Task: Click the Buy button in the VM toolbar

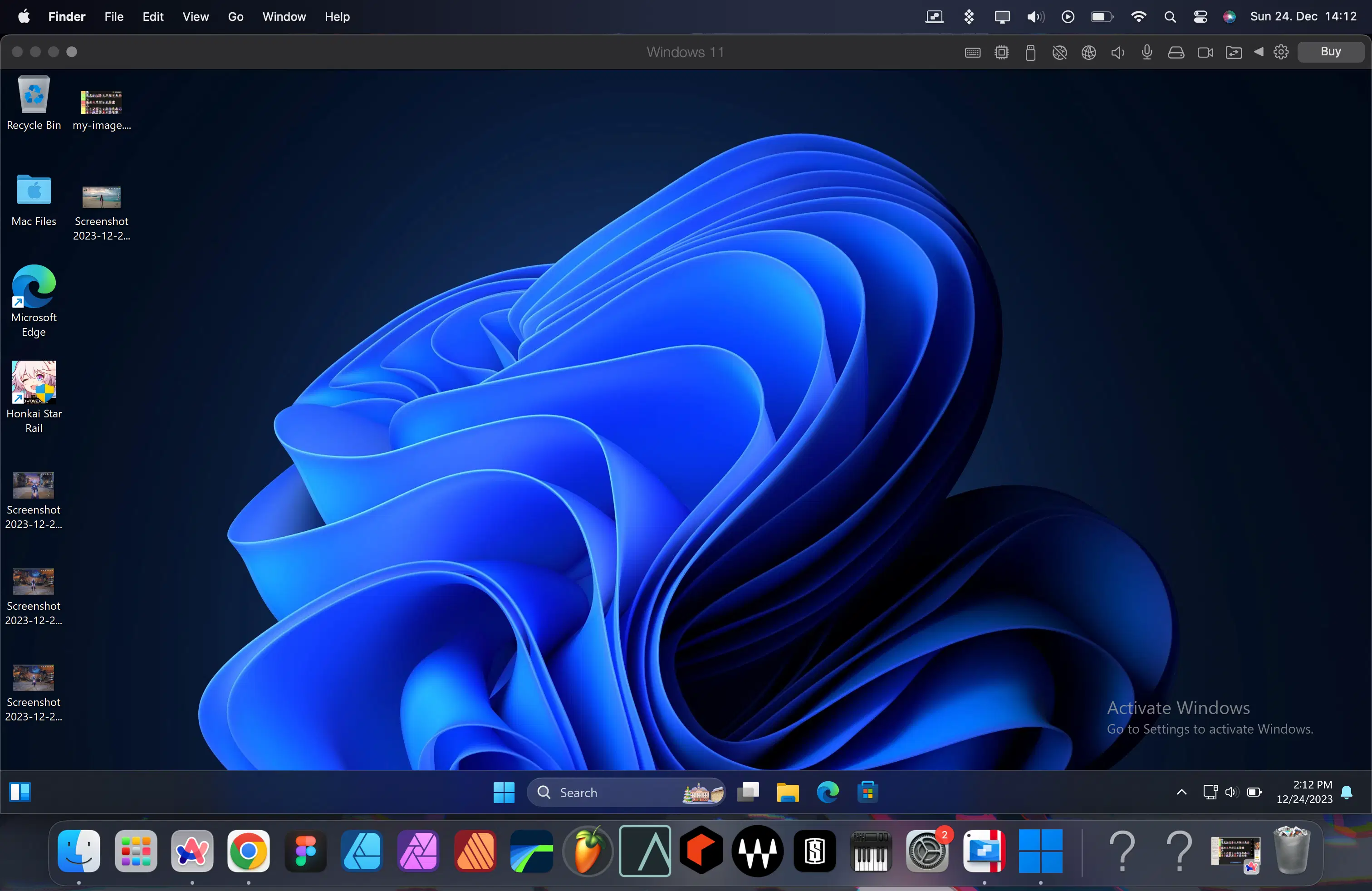Action: coord(1331,52)
